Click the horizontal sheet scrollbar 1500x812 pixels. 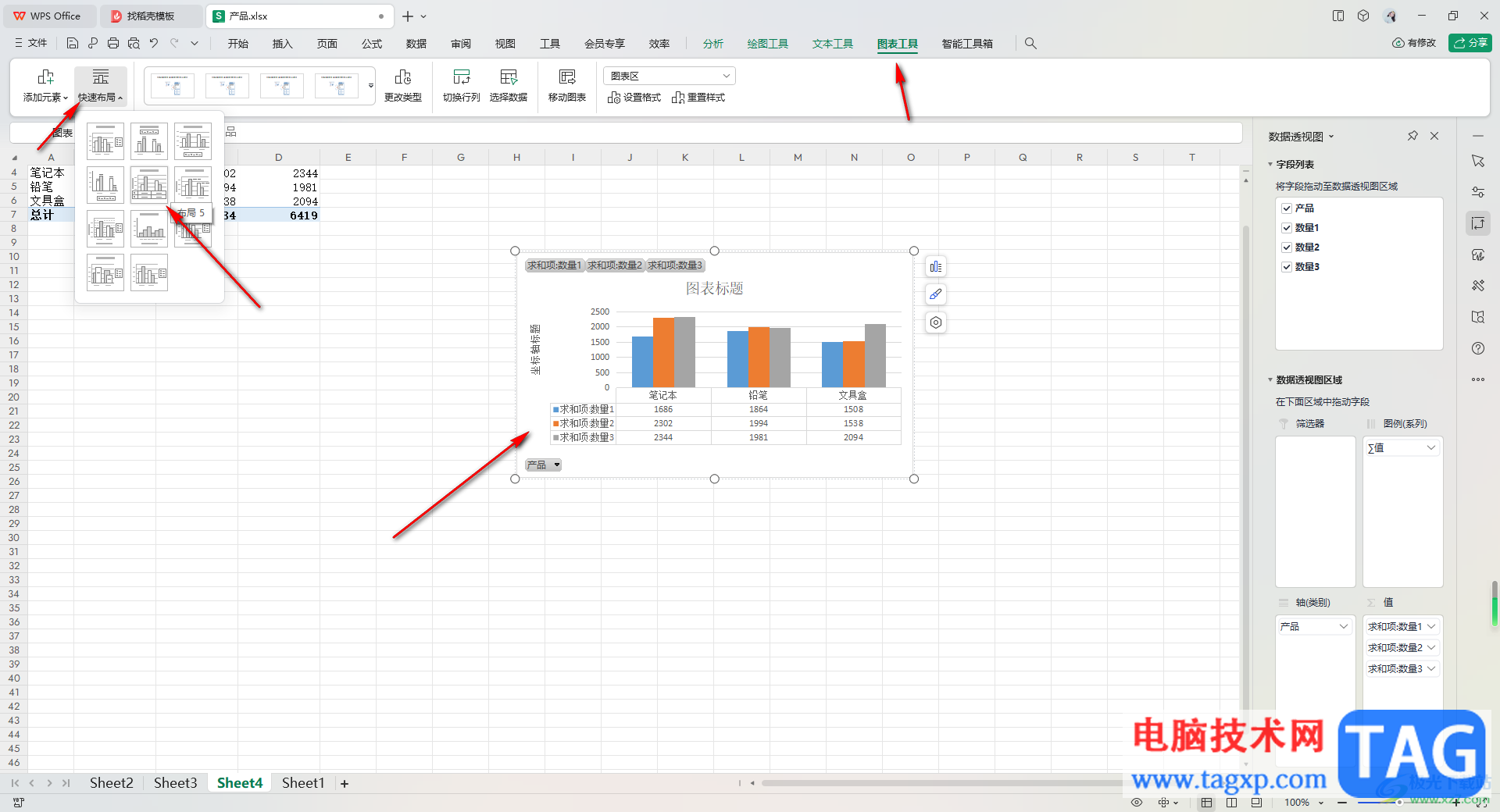(941, 783)
